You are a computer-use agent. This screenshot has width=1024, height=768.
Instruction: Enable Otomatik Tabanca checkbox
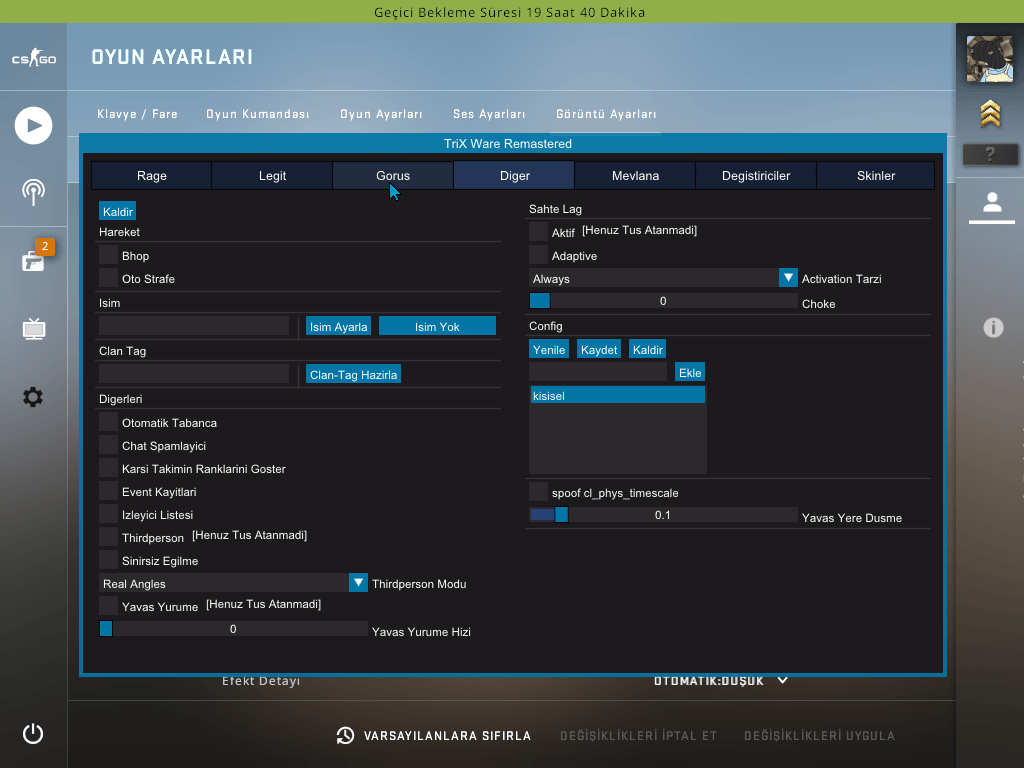click(x=108, y=422)
